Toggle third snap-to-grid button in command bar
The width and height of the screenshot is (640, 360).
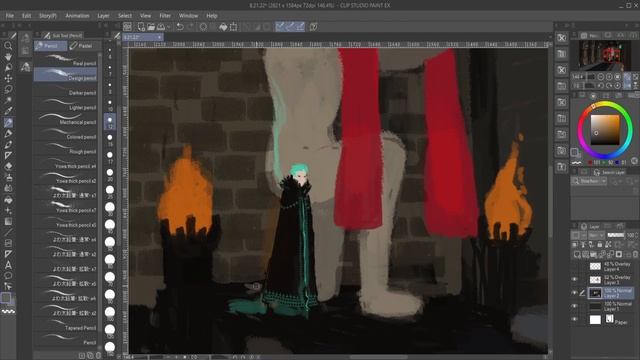tap(300, 27)
